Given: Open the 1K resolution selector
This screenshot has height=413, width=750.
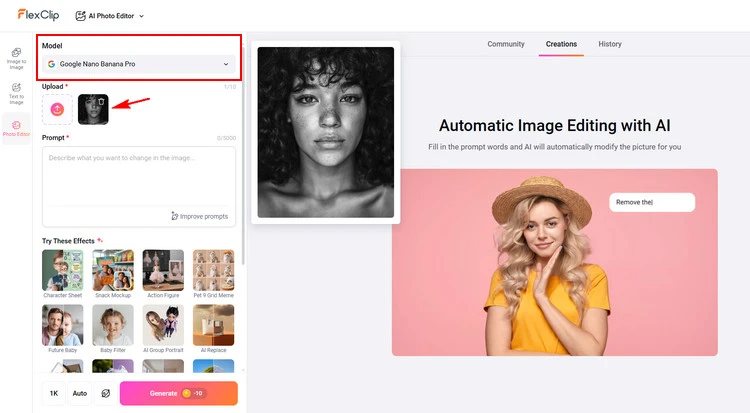Looking at the screenshot, I should pyautogui.click(x=54, y=393).
